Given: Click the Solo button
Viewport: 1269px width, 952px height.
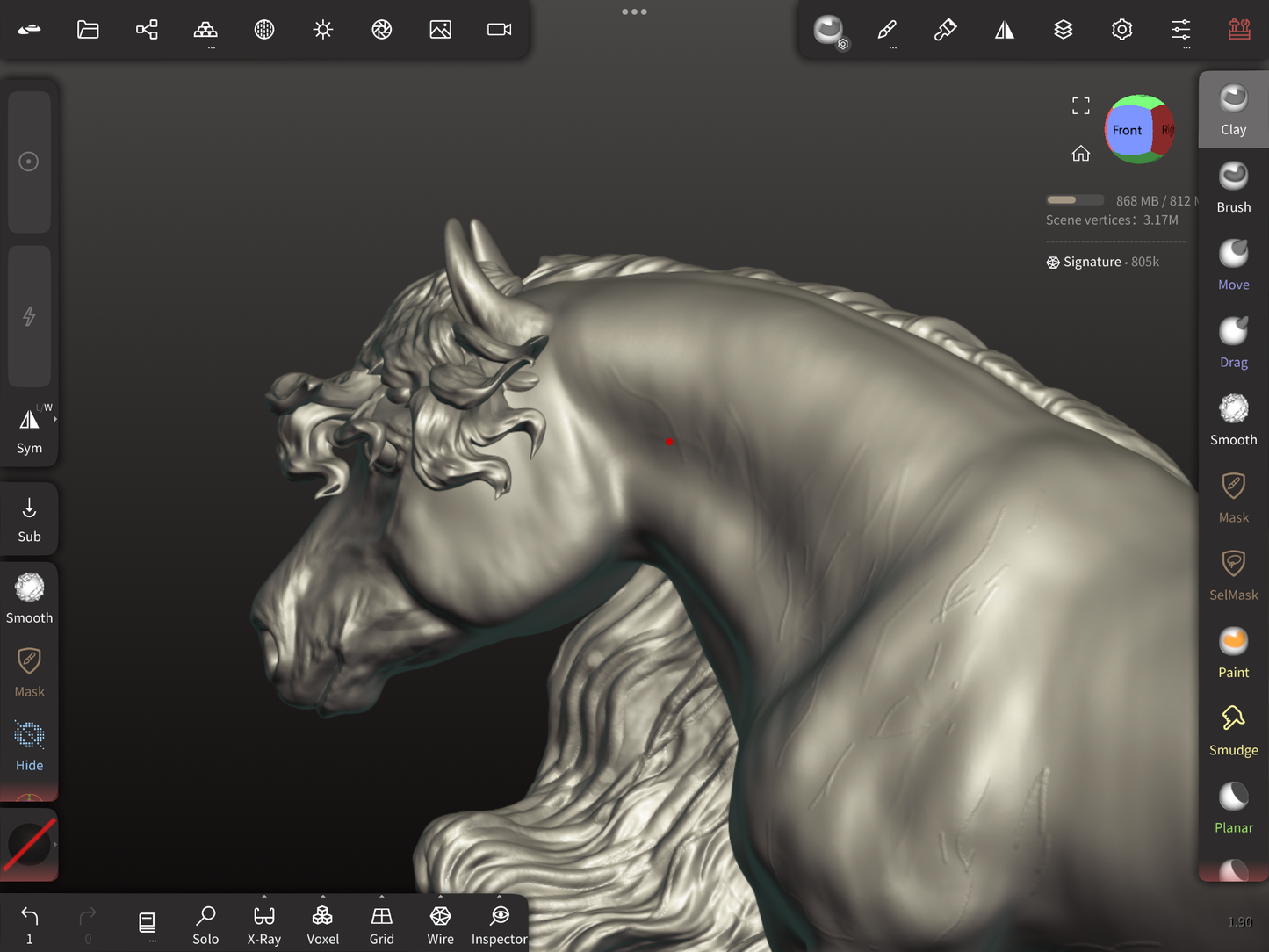Looking at the screenshot, I should pyautogui.click(x=205, y=925).
